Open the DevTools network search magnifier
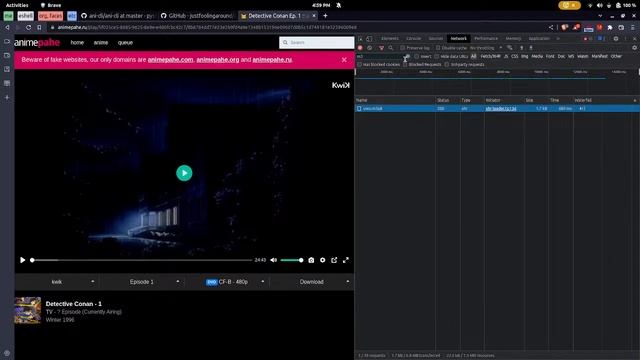Viewport: 640px width, 360px height. click(x=391, y=48)
